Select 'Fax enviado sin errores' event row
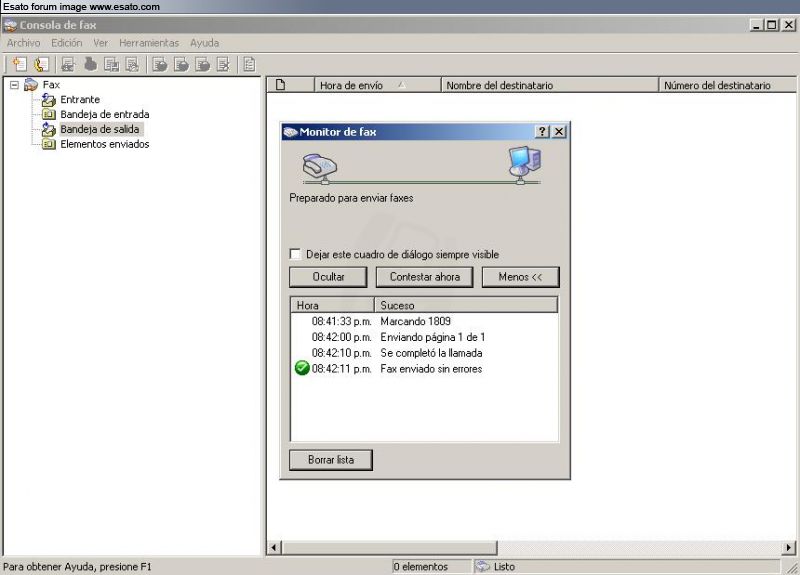800x575 pixels. coord(431,369)
